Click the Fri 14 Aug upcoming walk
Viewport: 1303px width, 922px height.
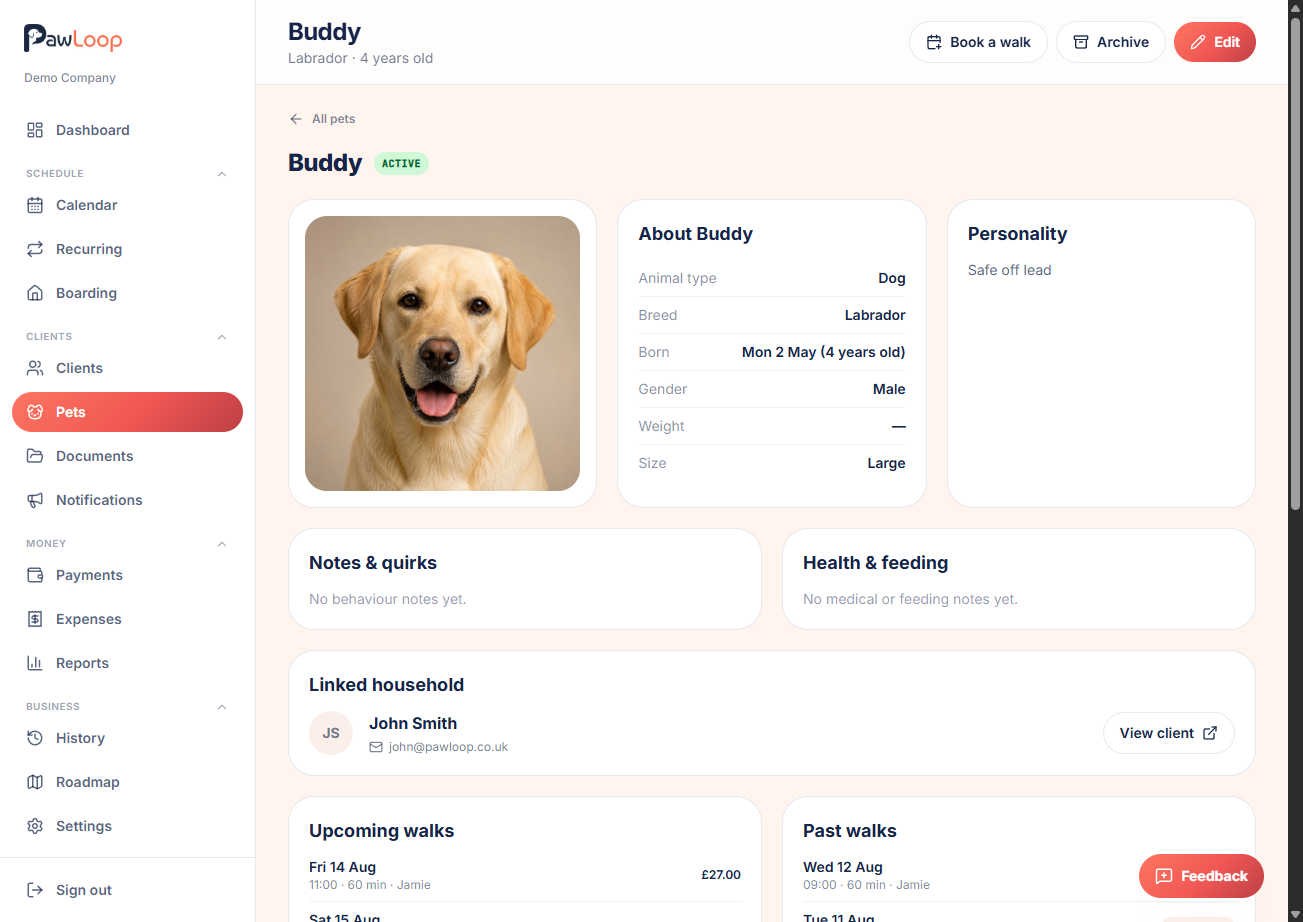point(525,875)
